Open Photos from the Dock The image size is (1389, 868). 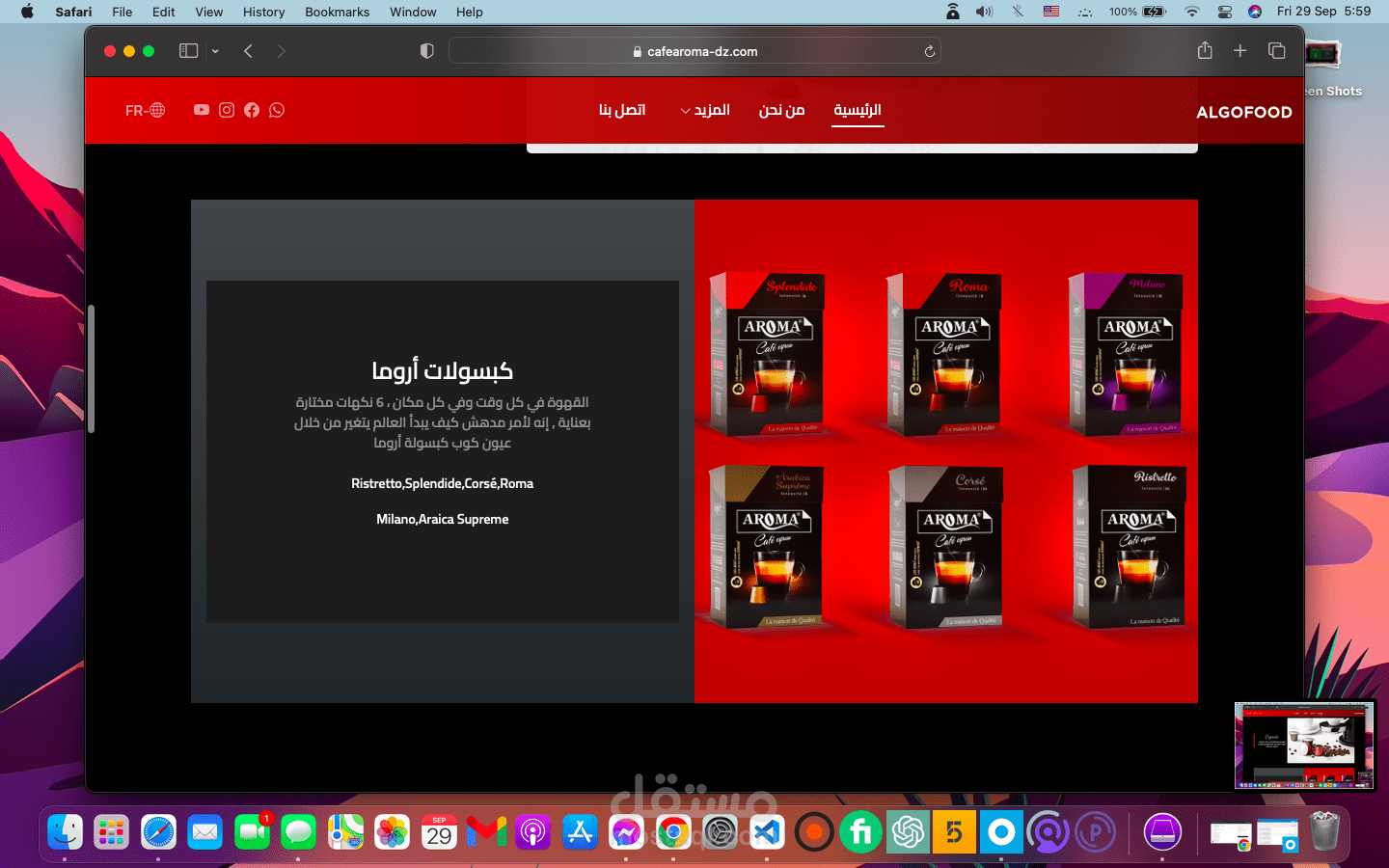[393, 831]
